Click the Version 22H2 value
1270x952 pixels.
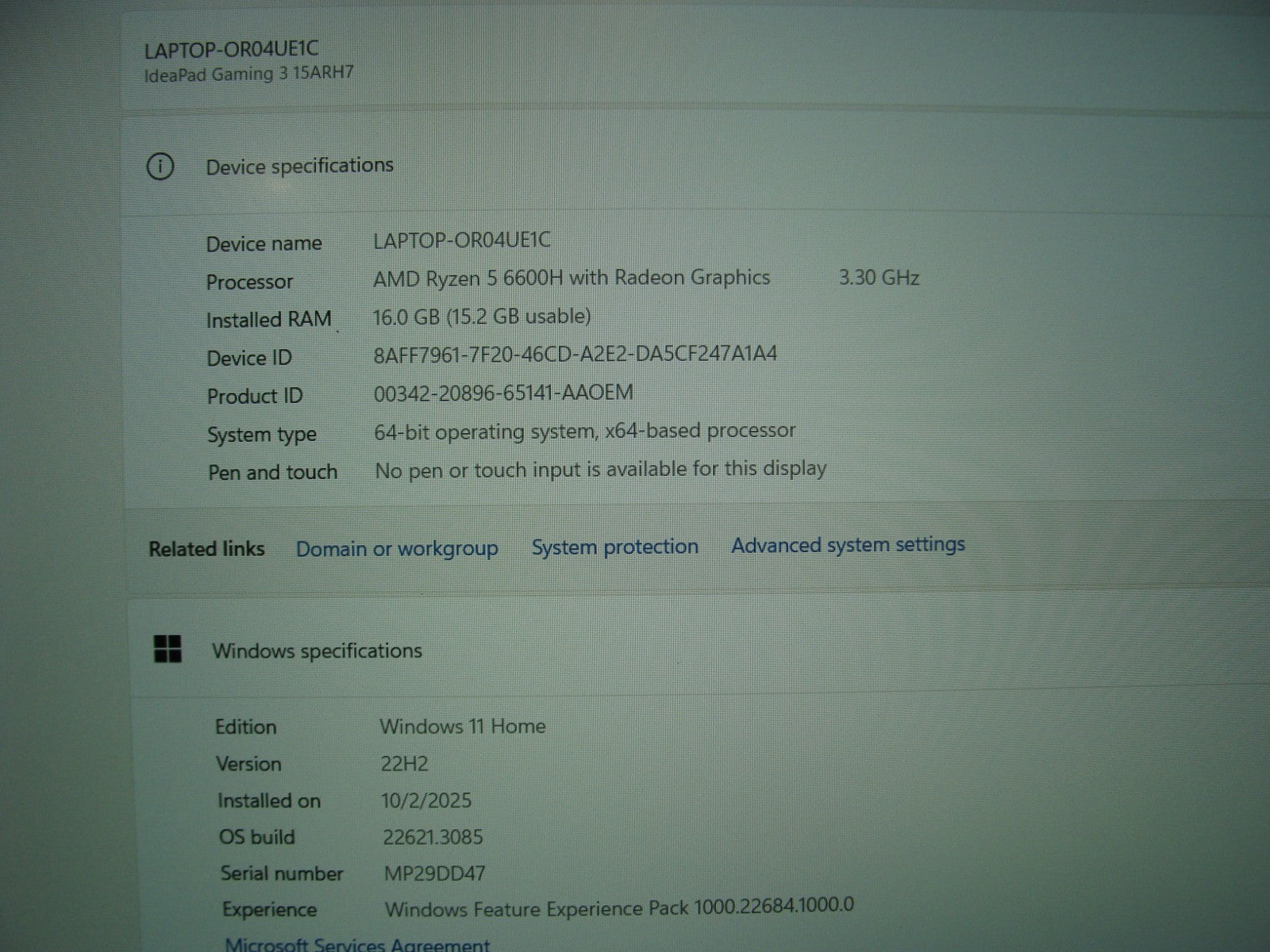point(404,764)
